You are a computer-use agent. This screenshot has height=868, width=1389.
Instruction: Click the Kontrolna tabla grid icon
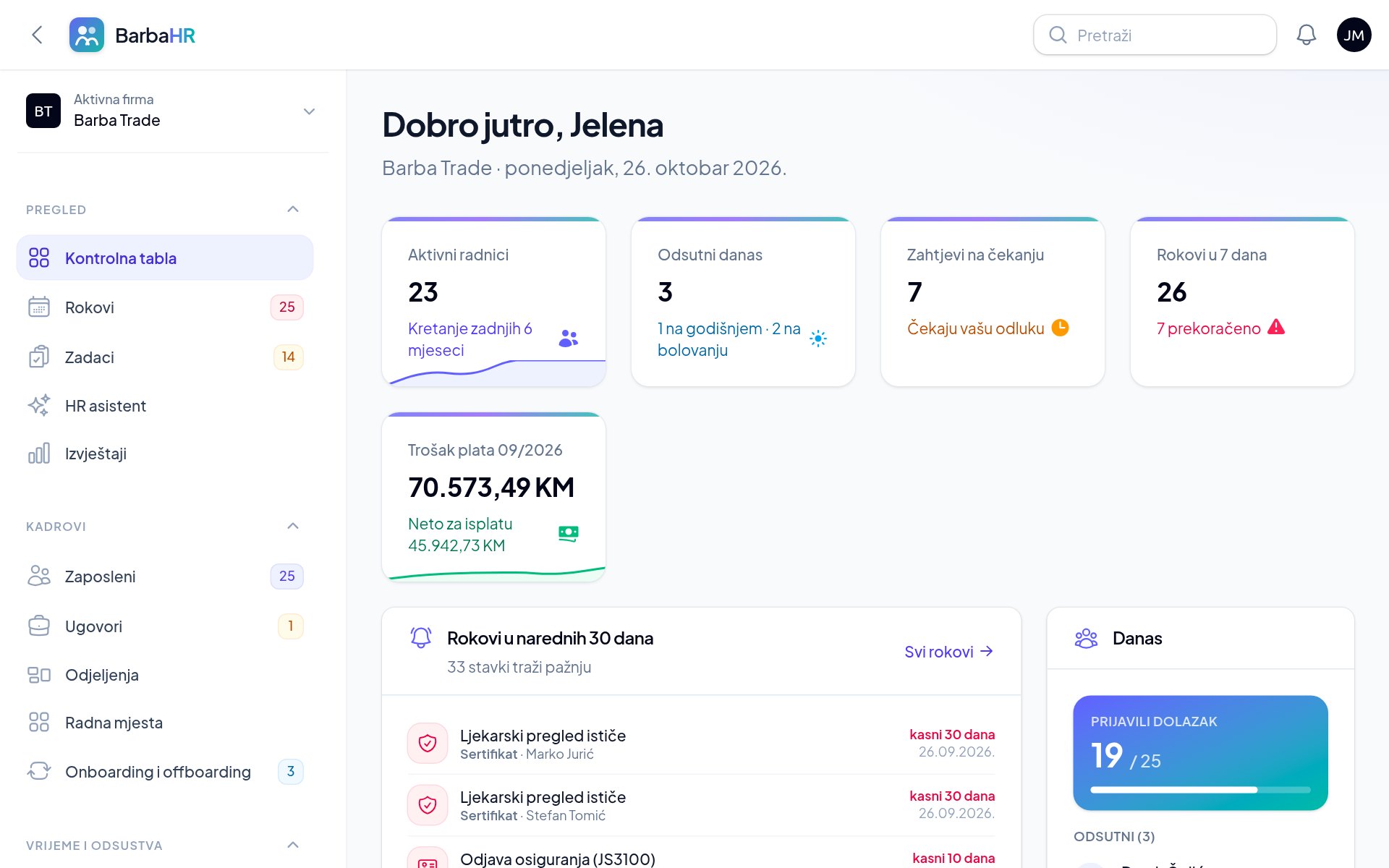[x=39, y=258]
